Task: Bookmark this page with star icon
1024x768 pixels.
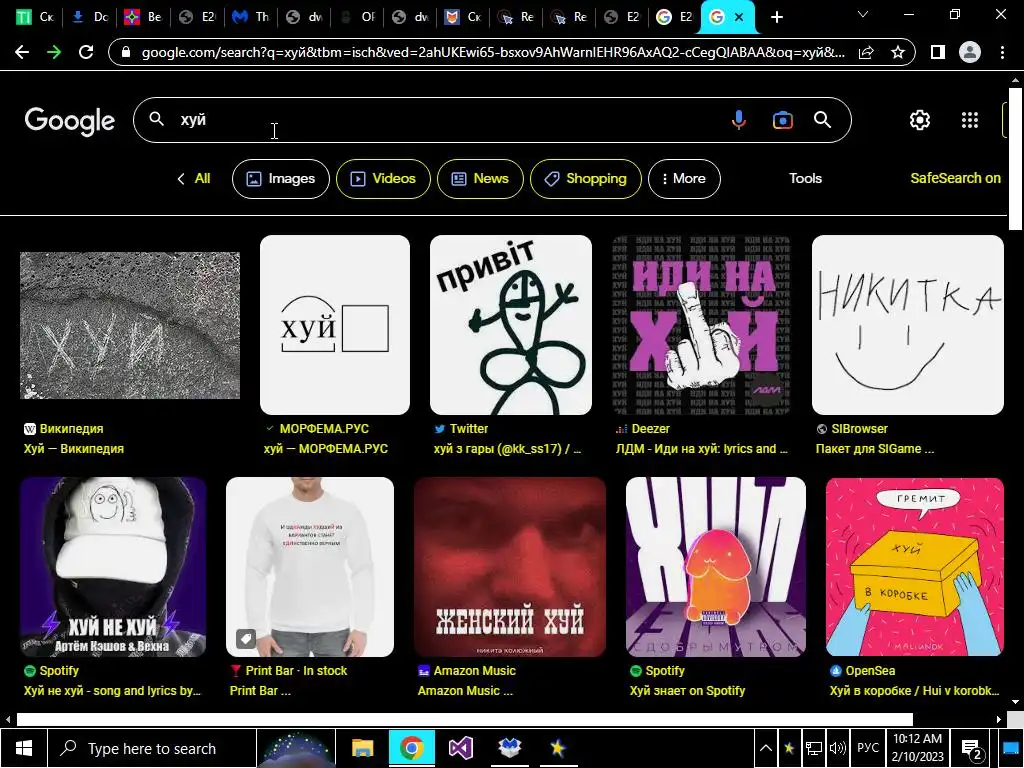Action: pyautogui.click(x=898, y=52)
